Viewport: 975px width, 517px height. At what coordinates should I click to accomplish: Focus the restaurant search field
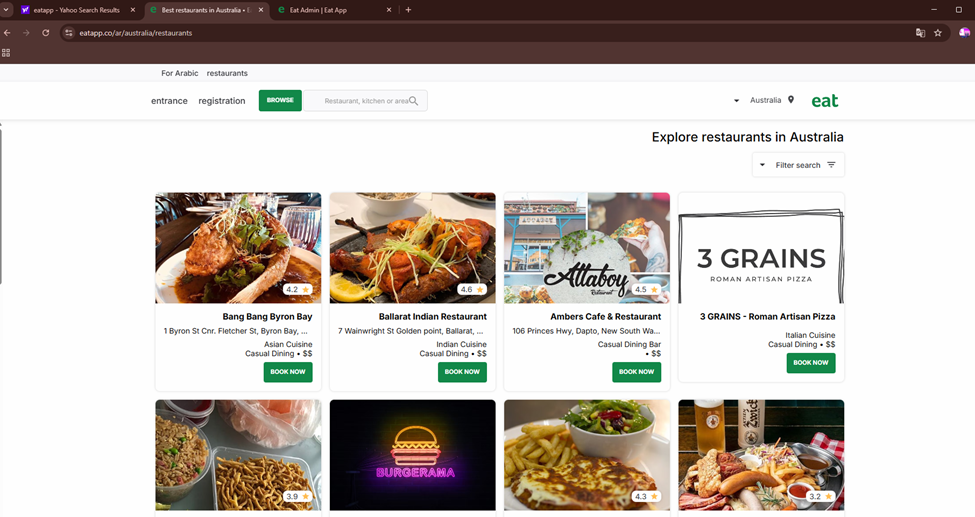tap(366, 101)
